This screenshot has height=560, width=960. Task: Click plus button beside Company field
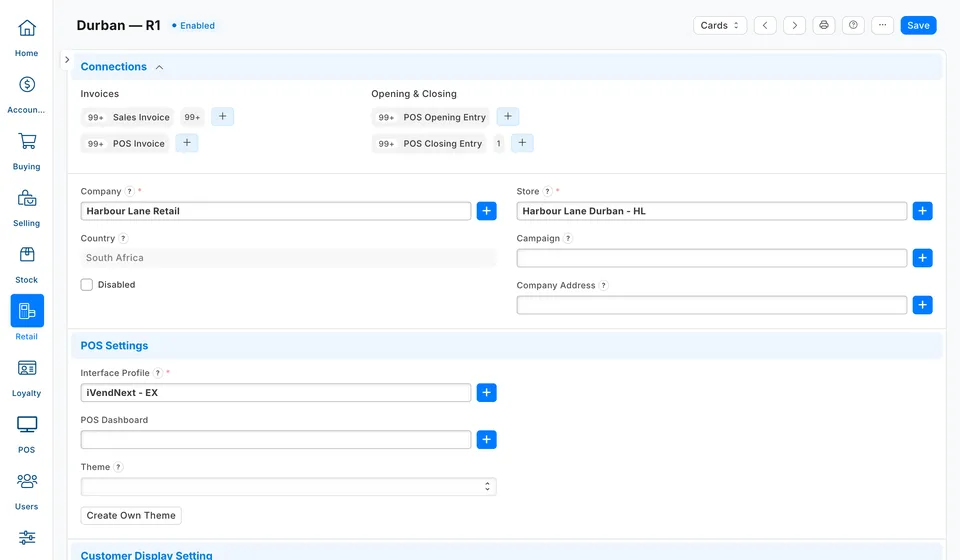(x=487, y=211)
